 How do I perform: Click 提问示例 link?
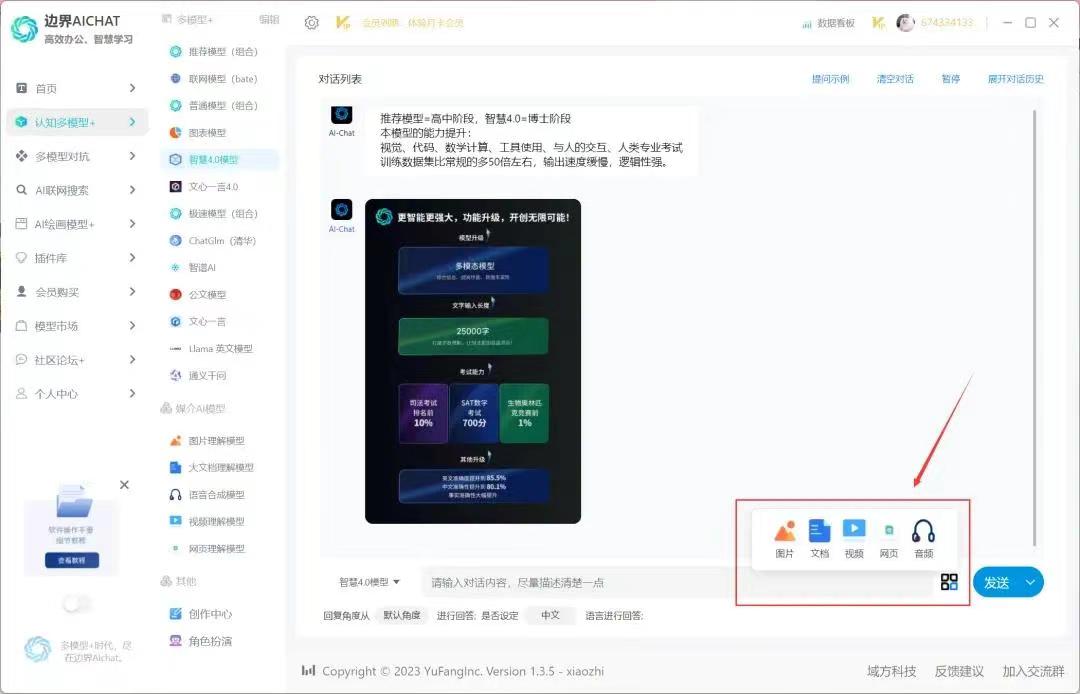tap(830, 79)
